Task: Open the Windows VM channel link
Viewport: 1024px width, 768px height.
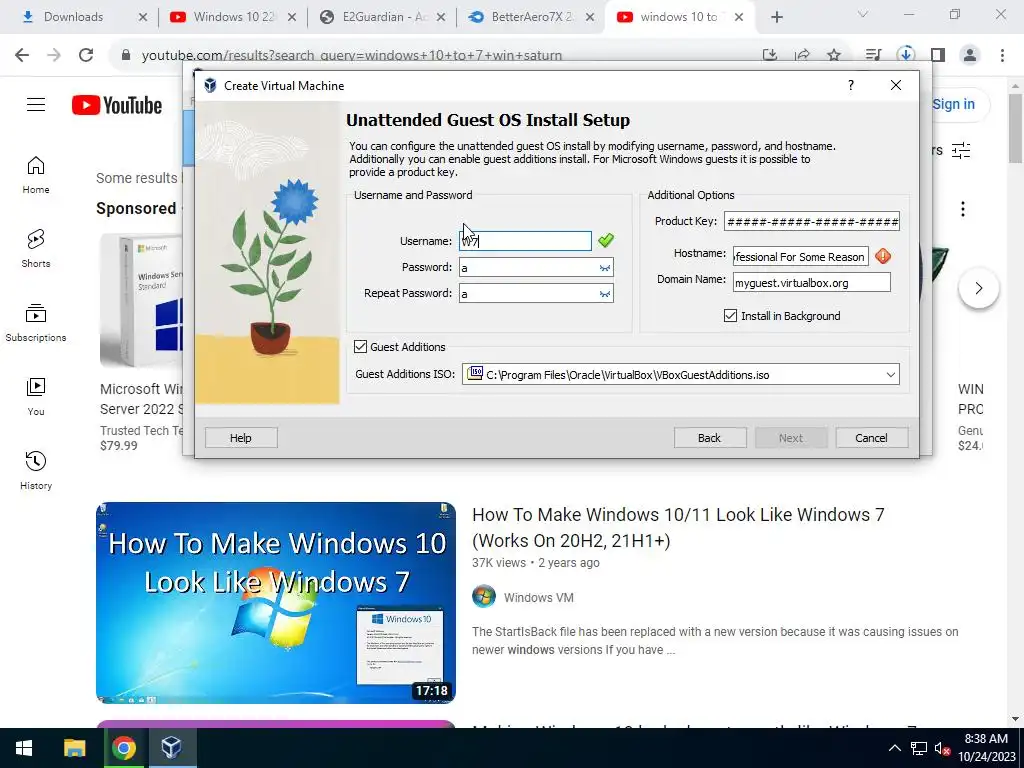Action: (x=539, y=598)
